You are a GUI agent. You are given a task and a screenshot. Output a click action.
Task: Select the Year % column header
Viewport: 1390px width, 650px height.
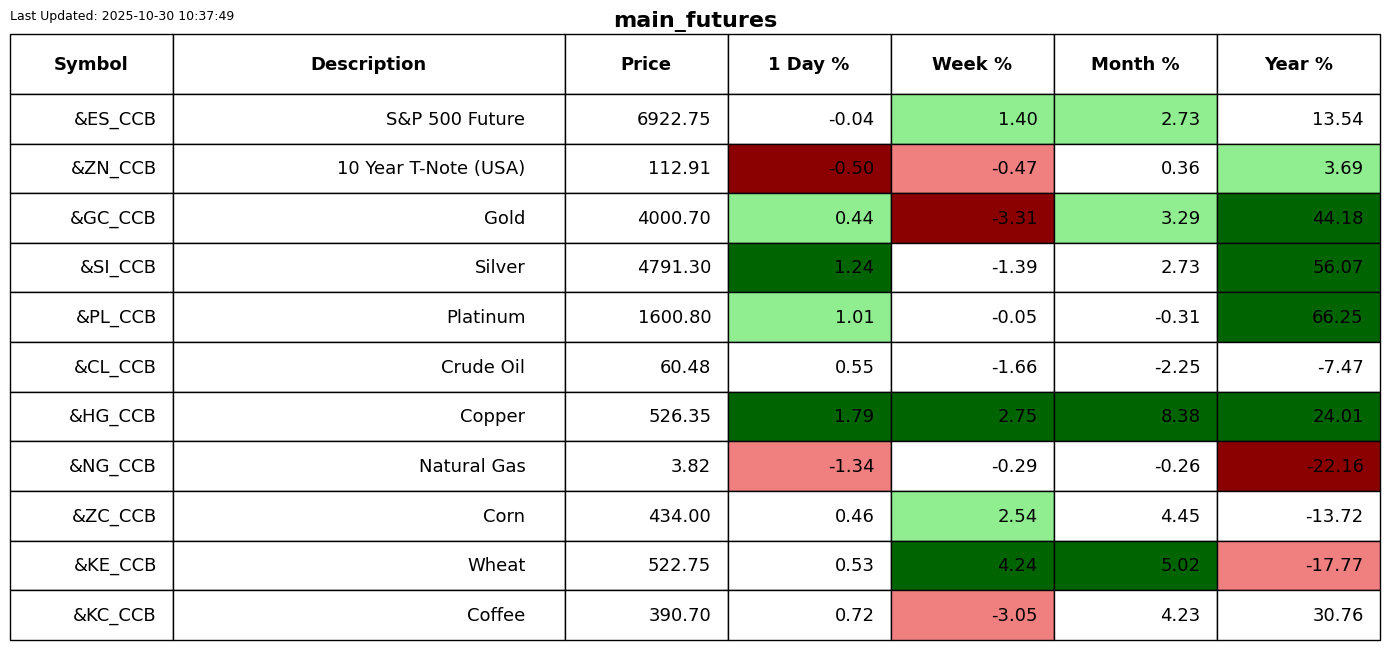[1298, 65]
